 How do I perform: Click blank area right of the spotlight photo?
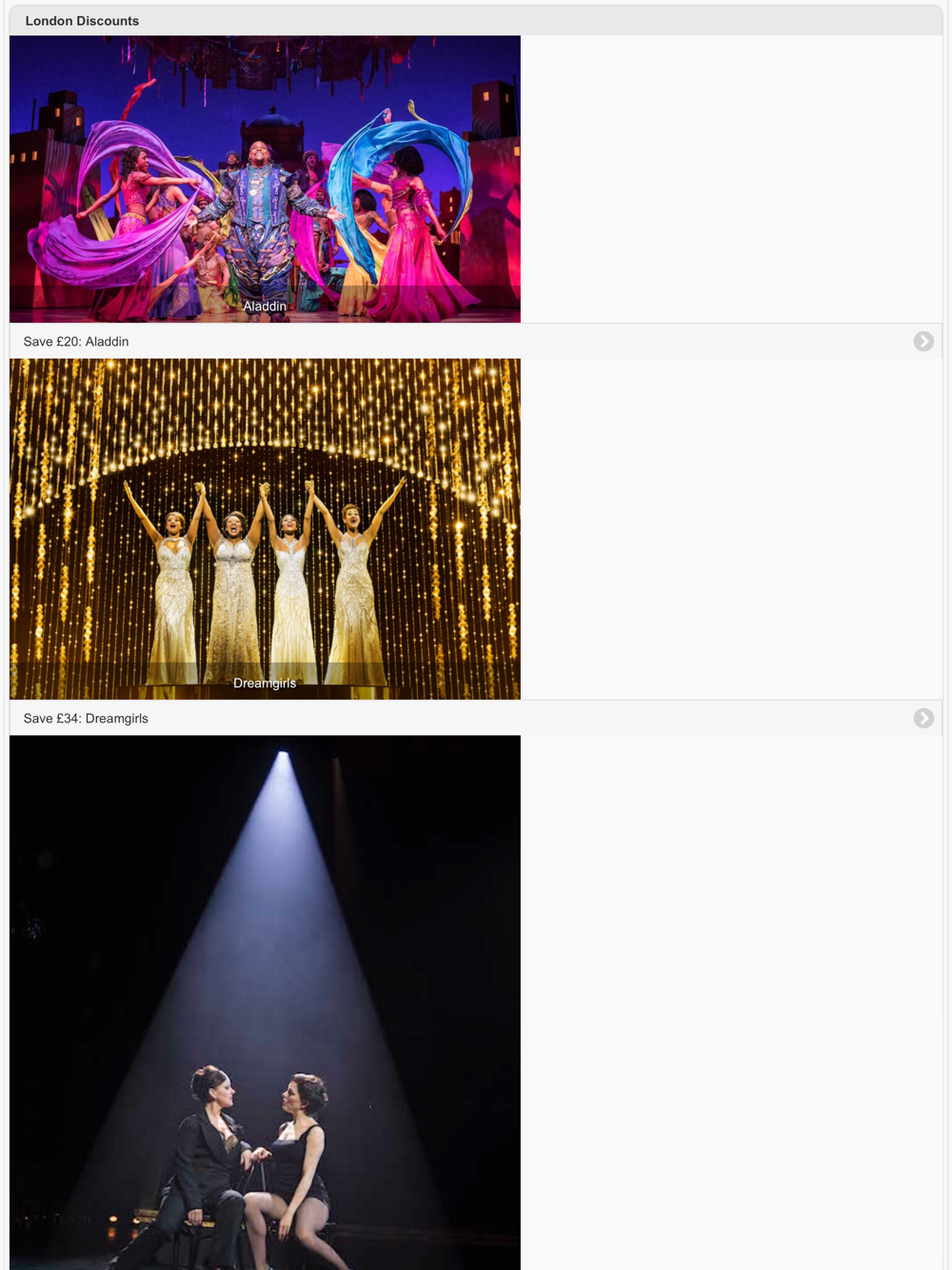pyautogui.click(x=731, y=1002)
